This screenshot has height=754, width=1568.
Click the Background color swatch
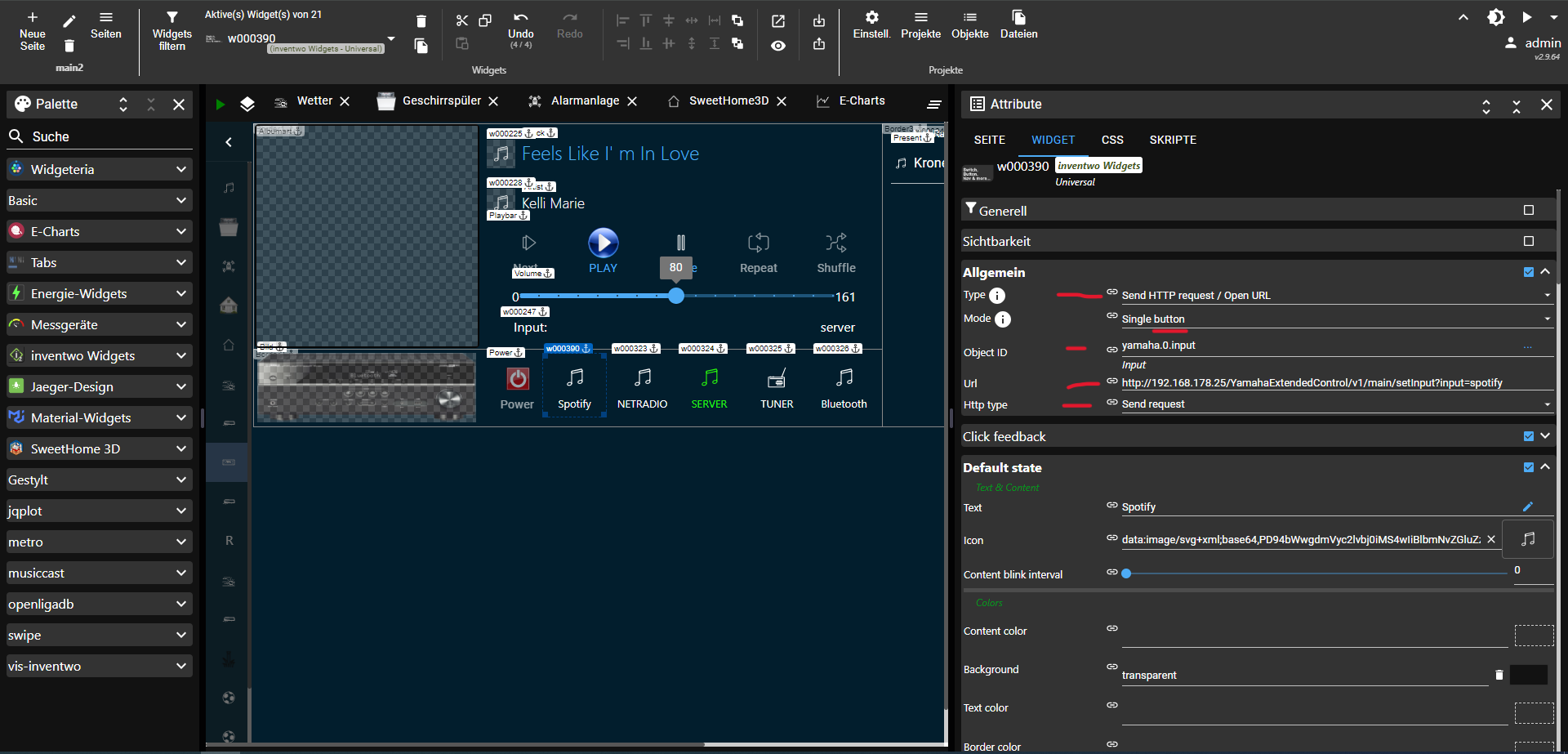1529,675
